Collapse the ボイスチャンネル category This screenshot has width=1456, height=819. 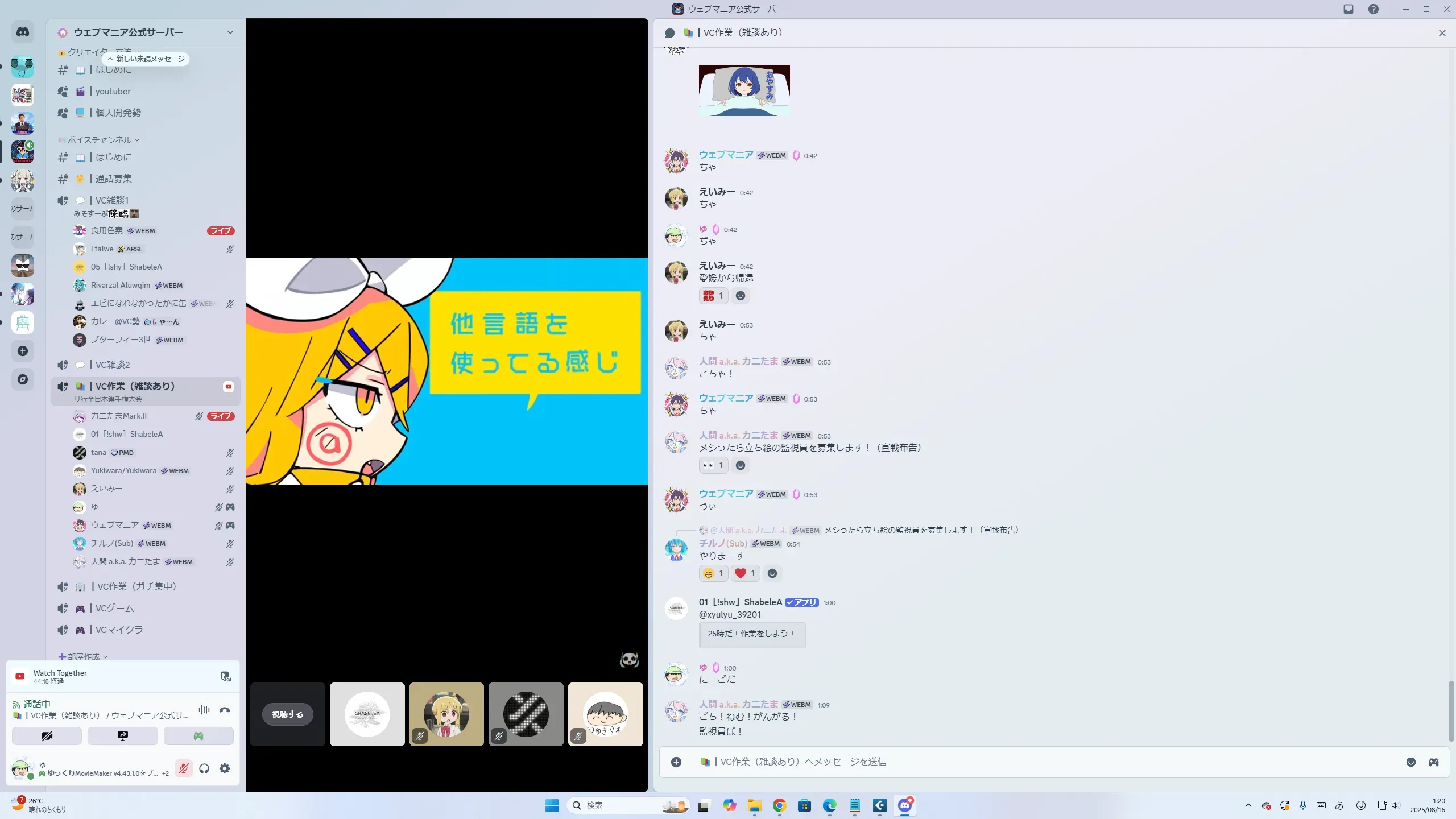click(100, 140)
